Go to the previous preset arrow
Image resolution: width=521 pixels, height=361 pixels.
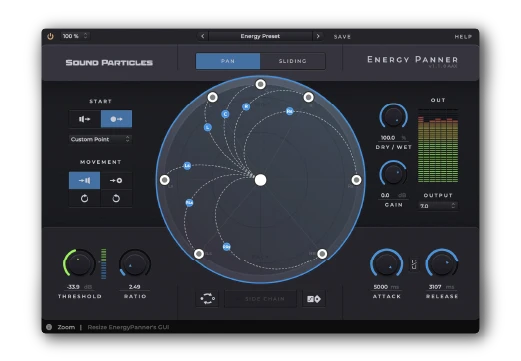[202, 36]
